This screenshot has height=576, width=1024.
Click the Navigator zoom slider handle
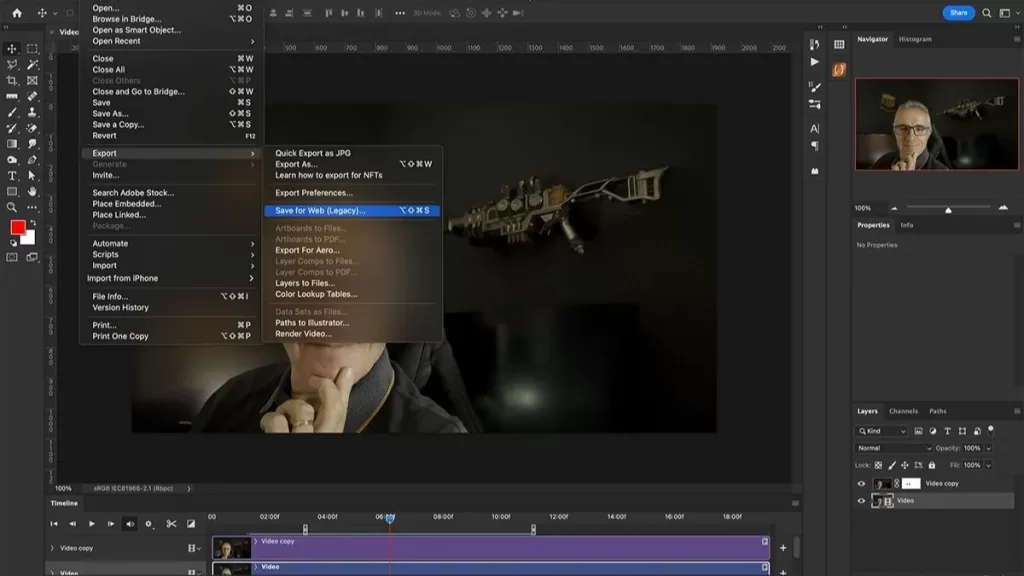[948, 210]
